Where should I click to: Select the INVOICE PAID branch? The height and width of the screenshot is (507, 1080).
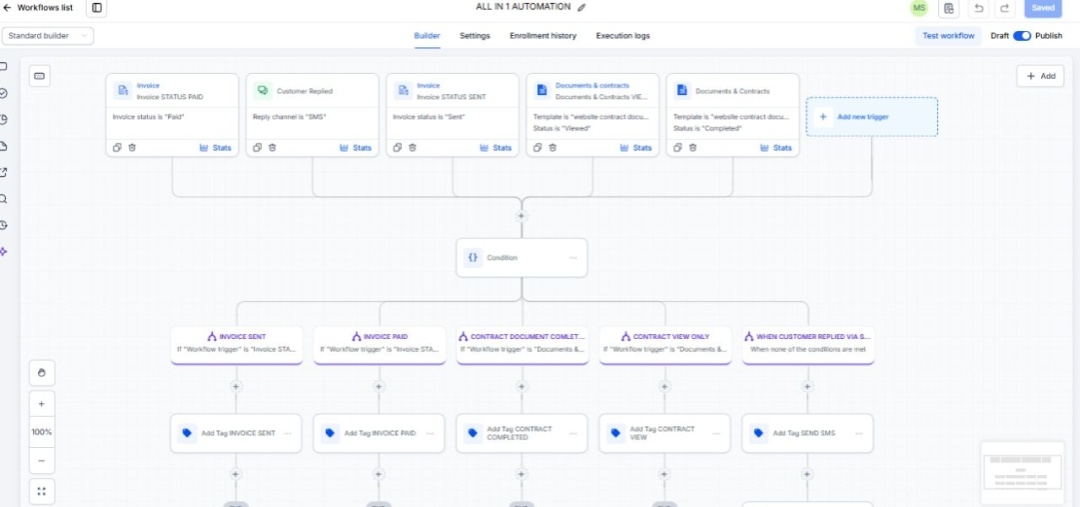[x=379, y=344]
